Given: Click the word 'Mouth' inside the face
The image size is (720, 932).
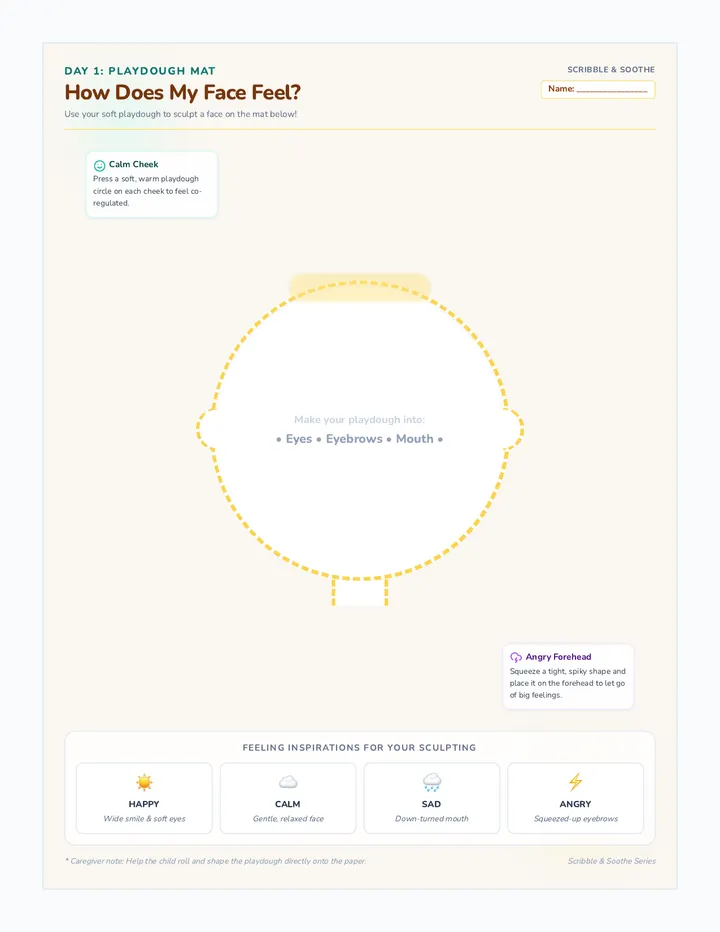Looking at the screenshot, I should [x=414, y=439].
